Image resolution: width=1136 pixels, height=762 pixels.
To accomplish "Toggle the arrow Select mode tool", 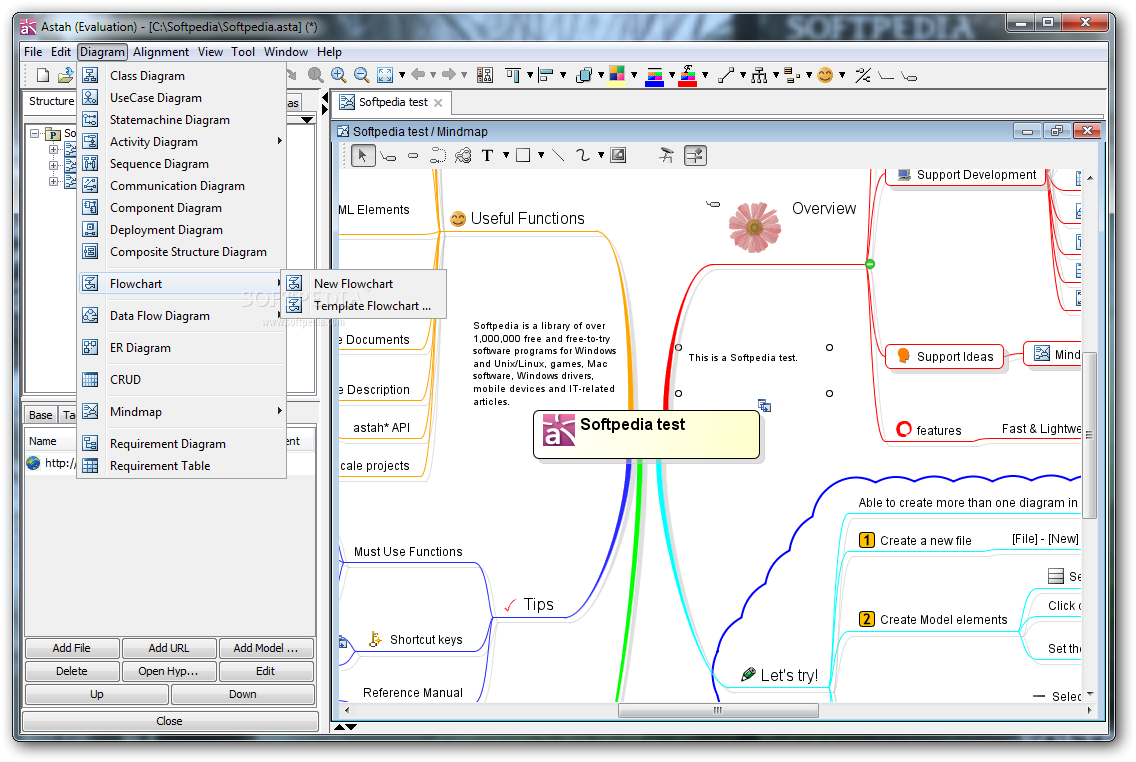I will pyautogui.click(x=362, y=156).
